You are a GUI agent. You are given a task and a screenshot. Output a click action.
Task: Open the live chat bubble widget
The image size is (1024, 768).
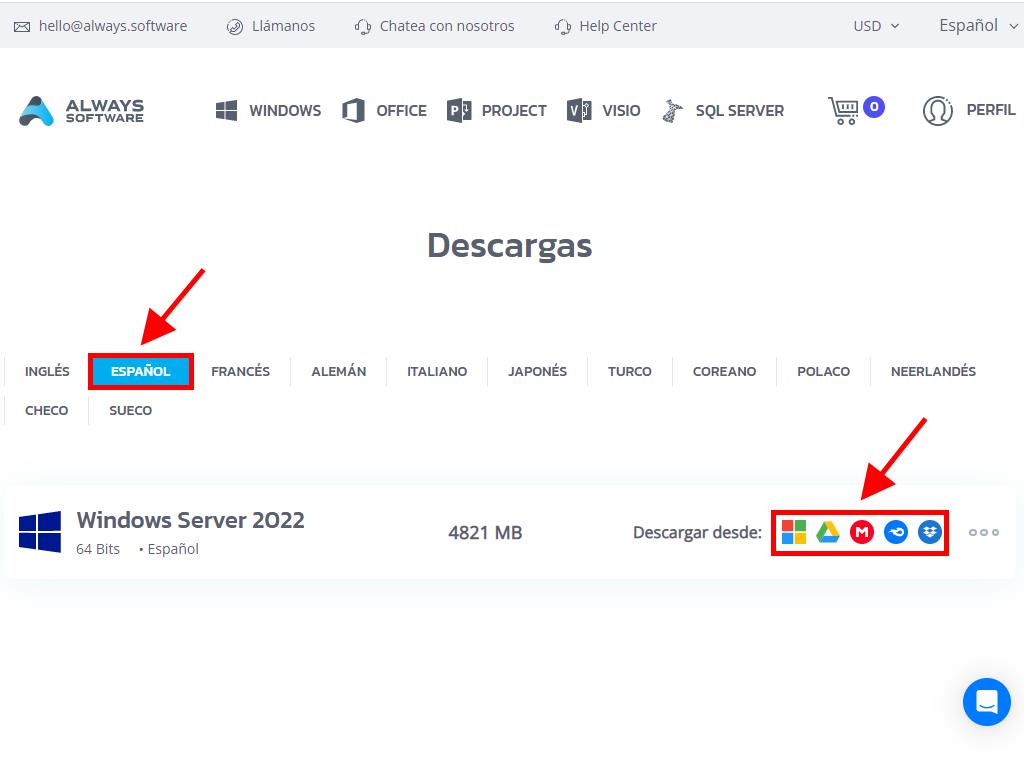point(986,702)
